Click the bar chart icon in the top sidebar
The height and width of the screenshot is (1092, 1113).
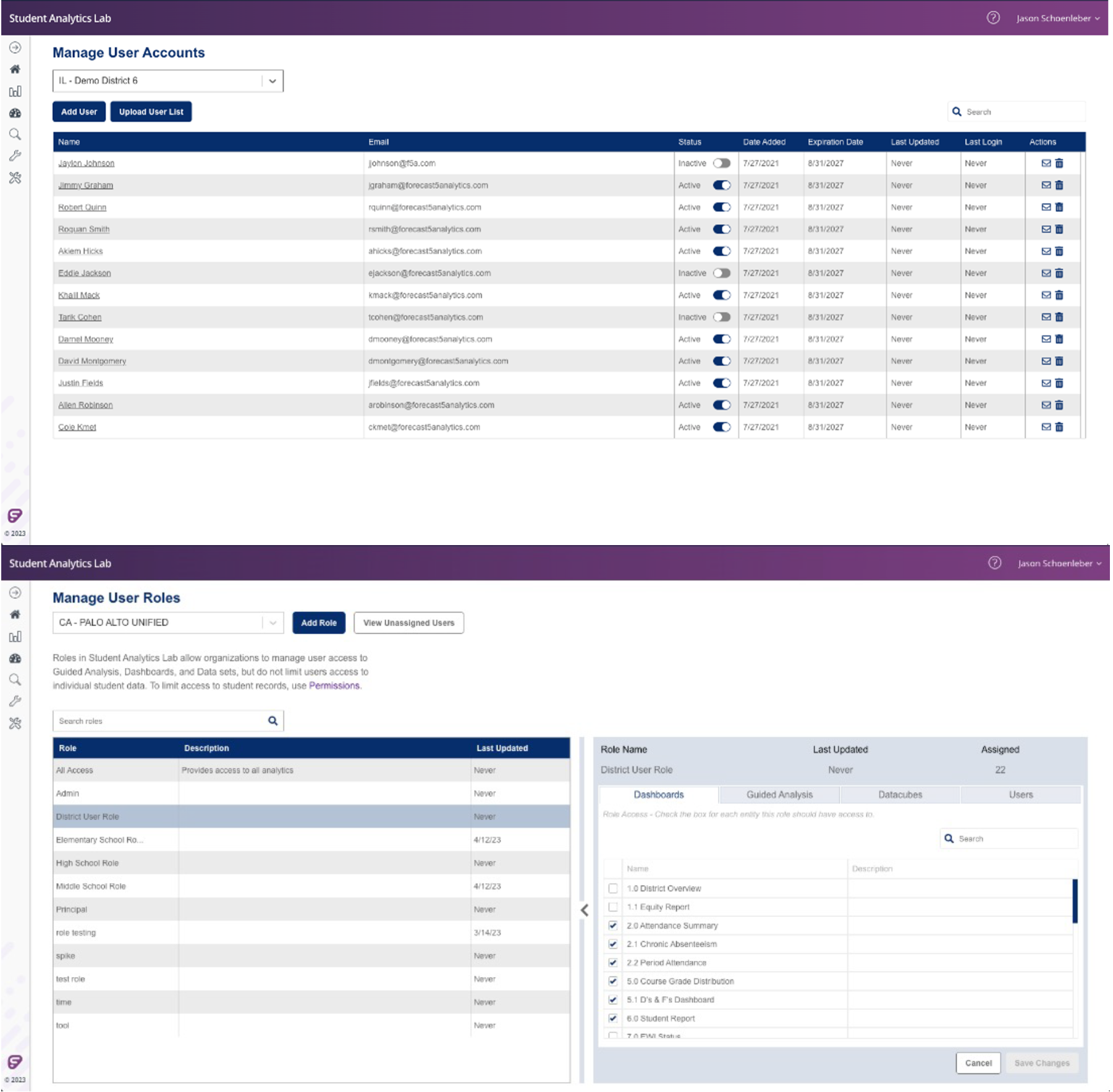tap(15, 91)
